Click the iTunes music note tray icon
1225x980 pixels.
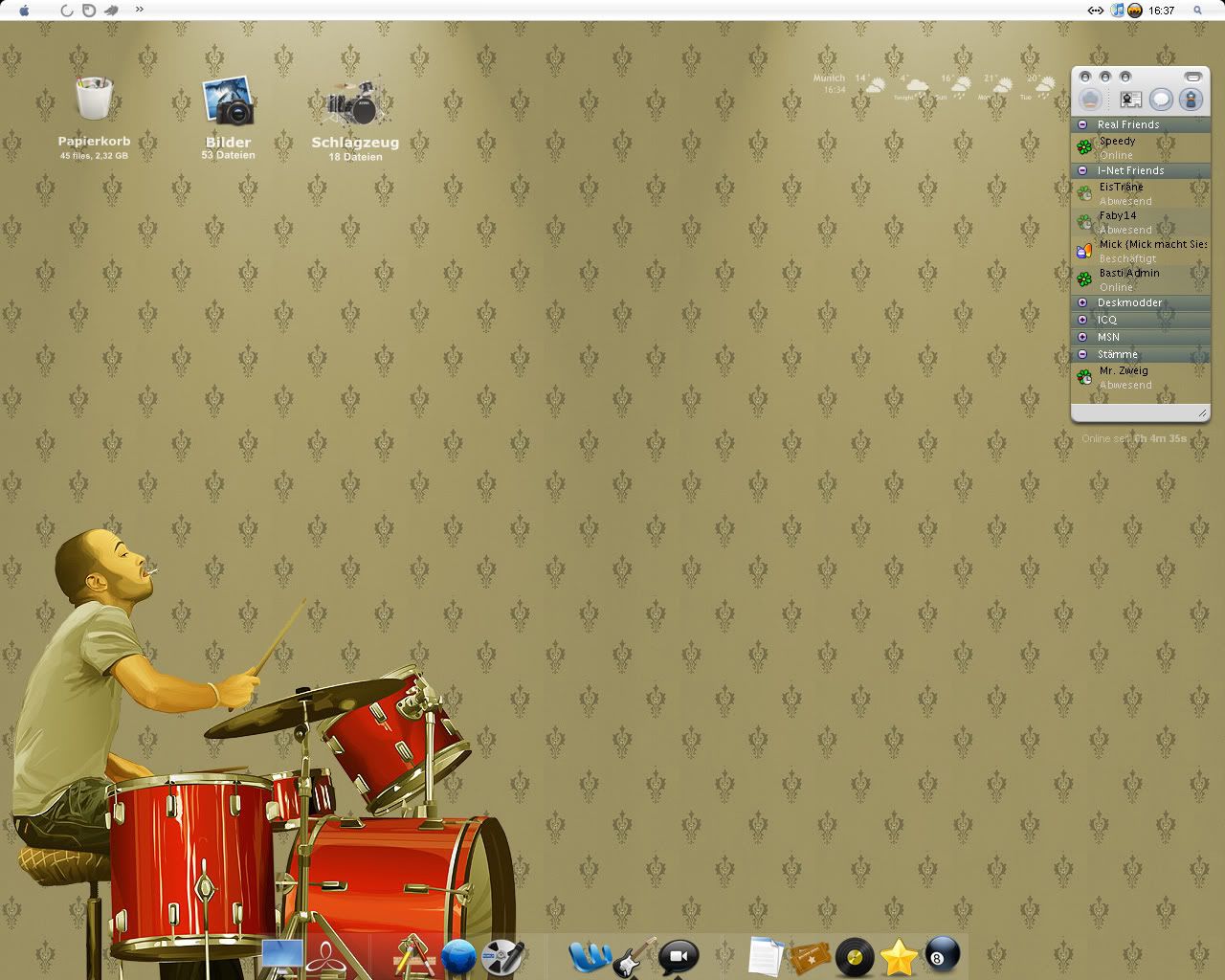1118,11
